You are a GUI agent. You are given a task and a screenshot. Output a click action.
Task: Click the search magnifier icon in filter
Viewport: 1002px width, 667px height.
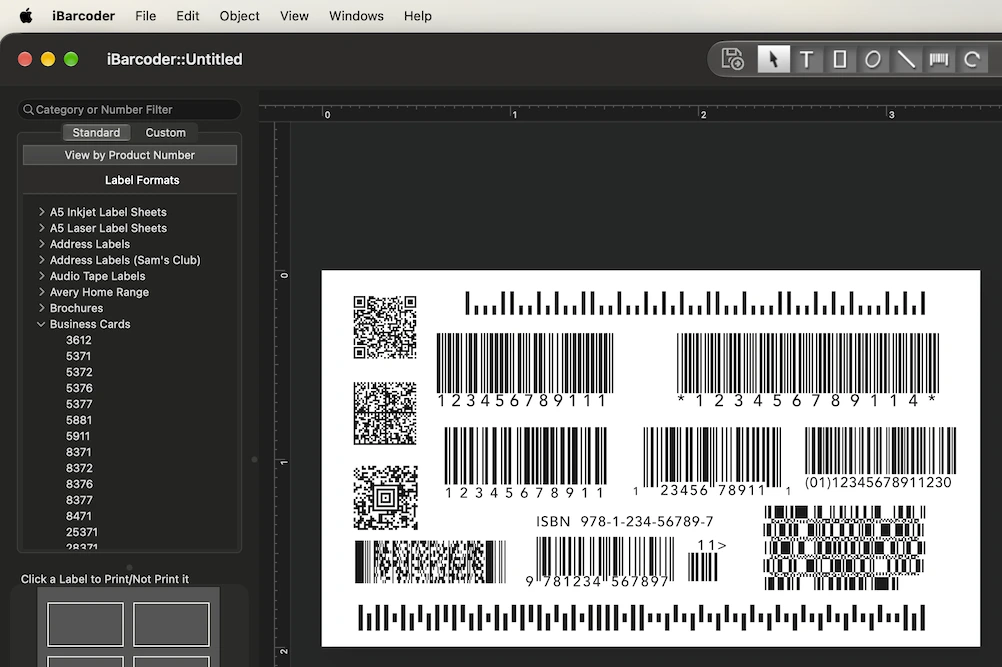[28, 110]
